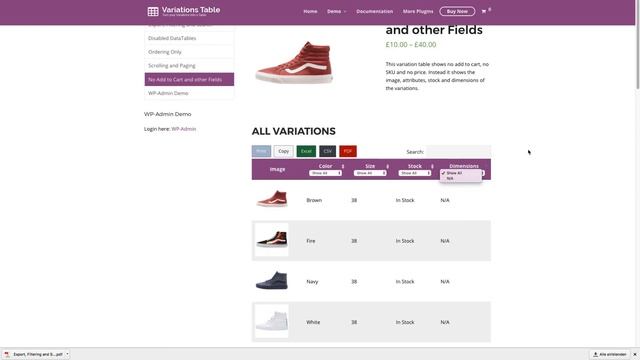Expand the Demo navigation menu
Image resolution: width=640 pixels, height=360 pixels.
[336, 11]
